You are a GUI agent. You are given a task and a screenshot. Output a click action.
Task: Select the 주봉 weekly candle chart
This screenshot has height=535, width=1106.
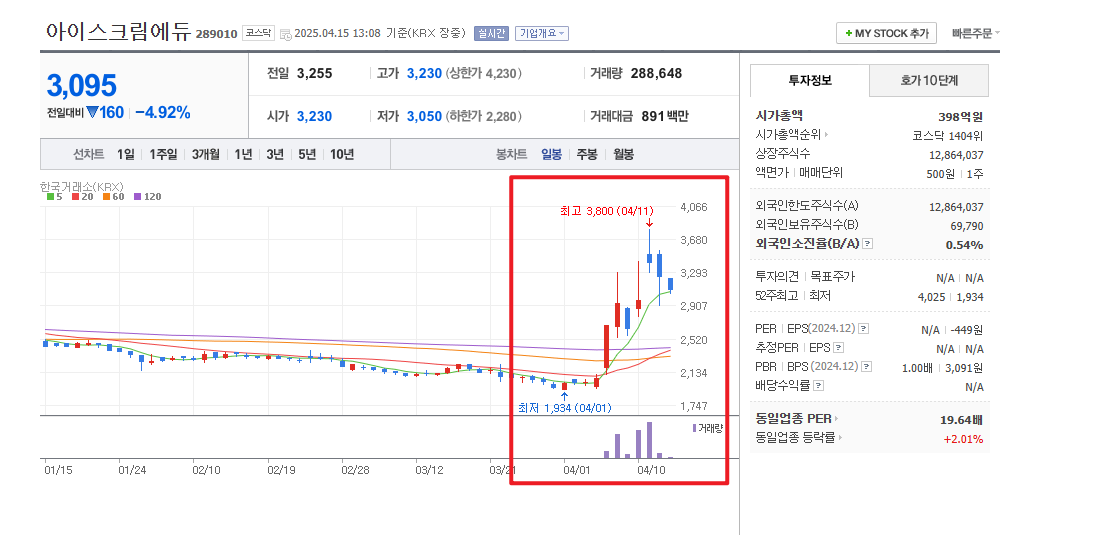(587, 154)
